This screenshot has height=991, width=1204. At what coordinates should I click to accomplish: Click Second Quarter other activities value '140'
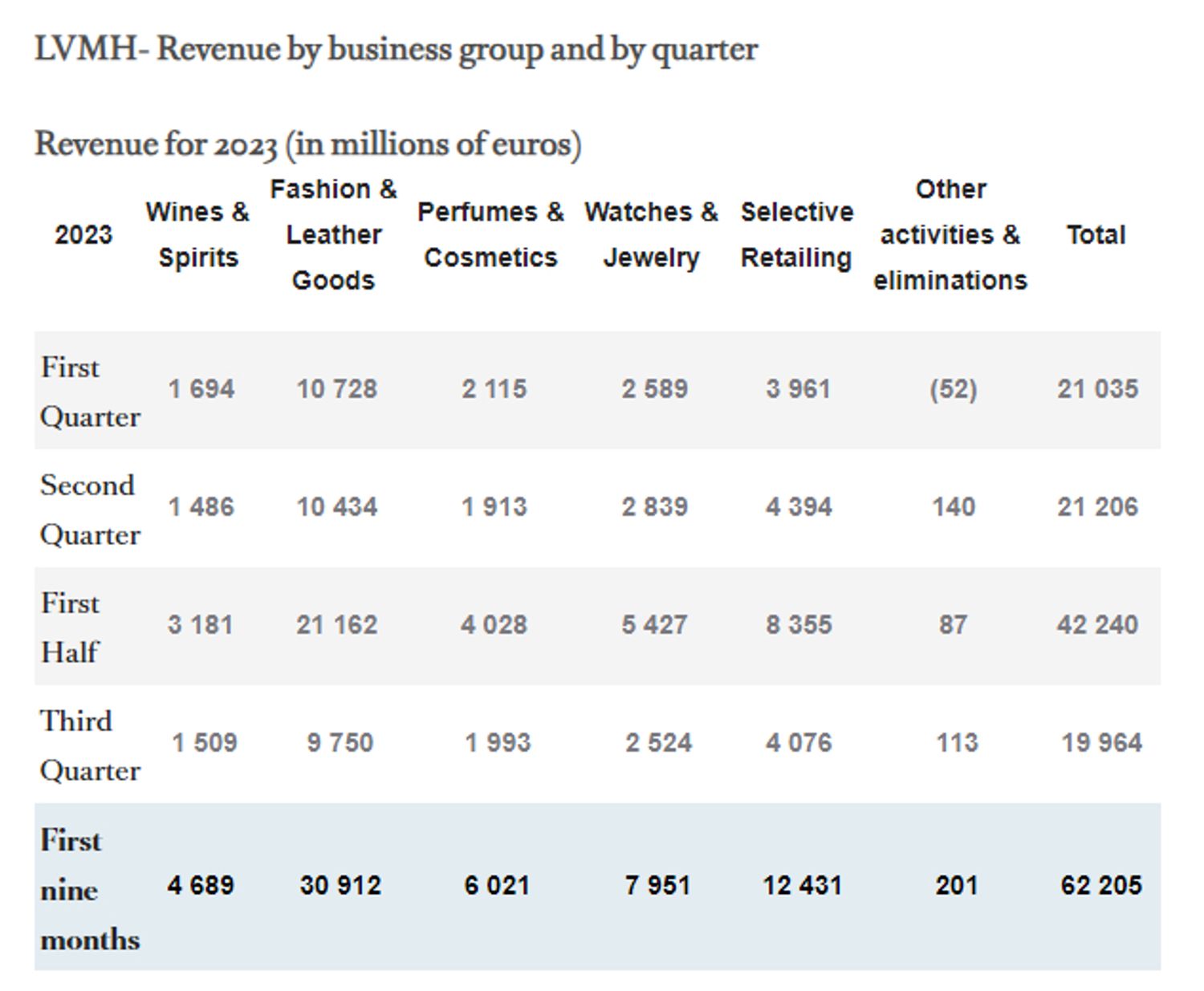tap(954, 507)
